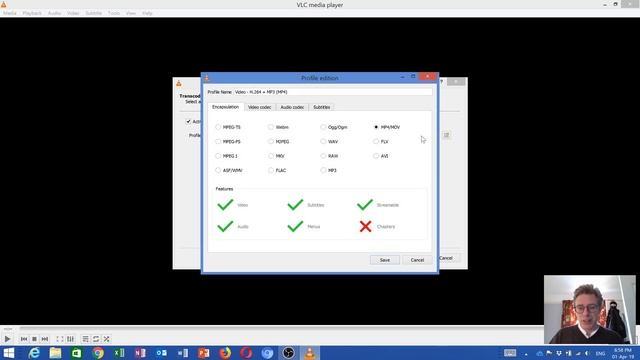
Task: Toggle the loop mode icon
Action: (96, 339)
